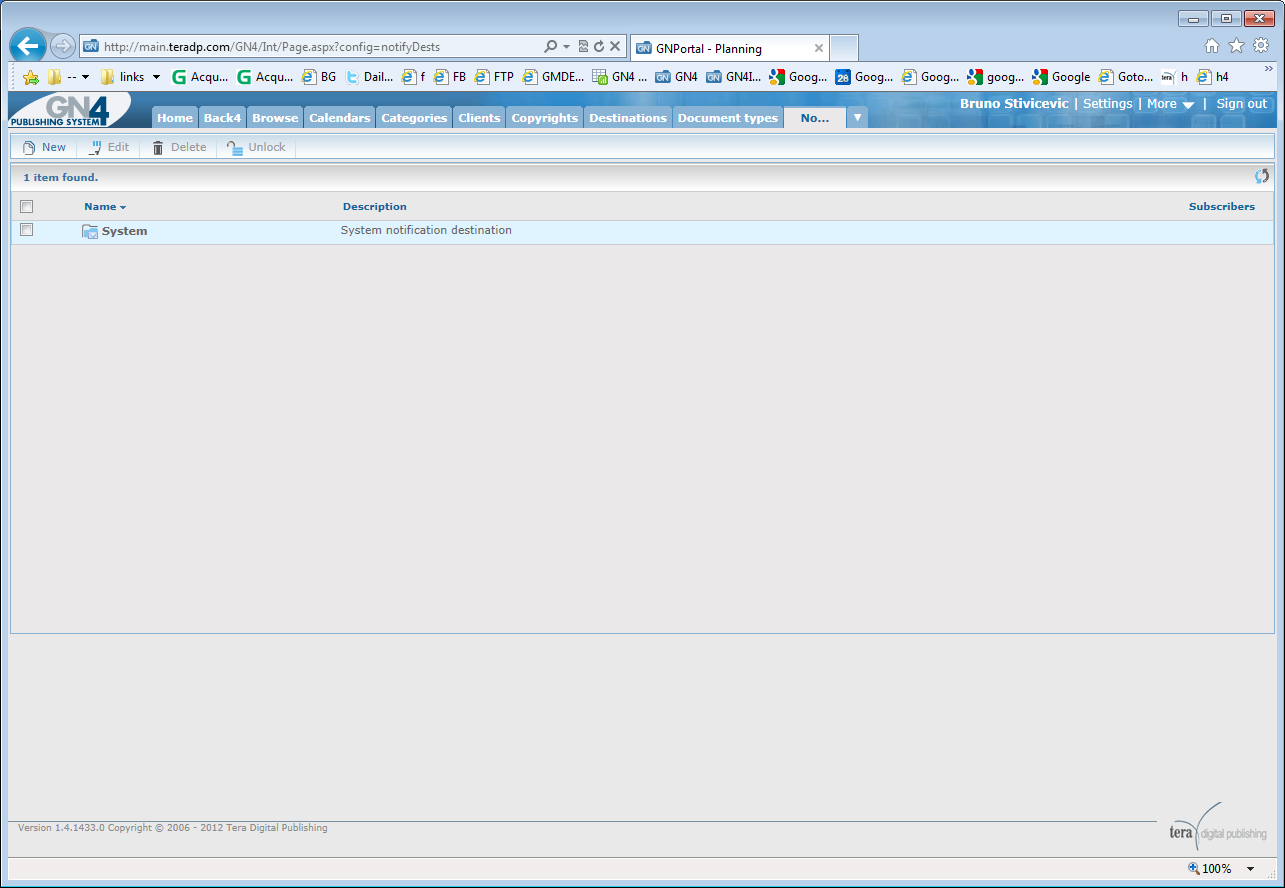Go back with the browser Back arrow
This screenshot has height=888, width=1285.
[27, 45]
